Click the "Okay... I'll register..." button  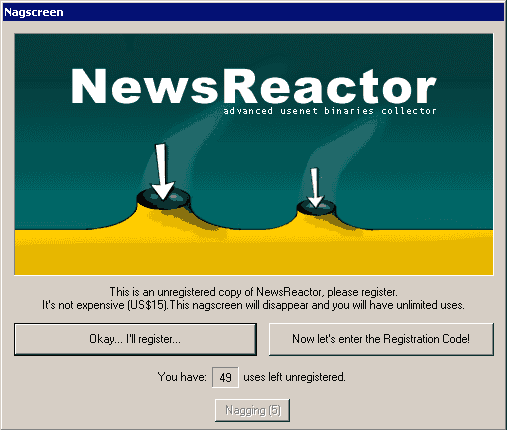(x=135, y=339)
